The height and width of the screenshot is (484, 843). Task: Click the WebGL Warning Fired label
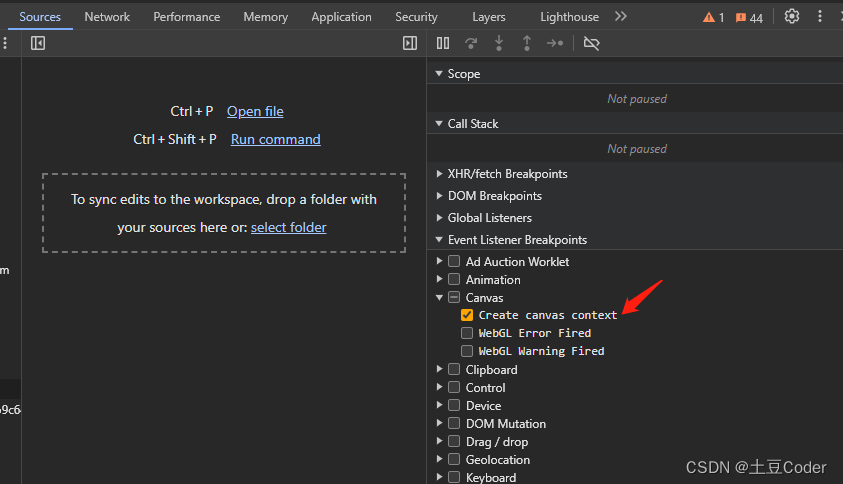click(541, 351)
